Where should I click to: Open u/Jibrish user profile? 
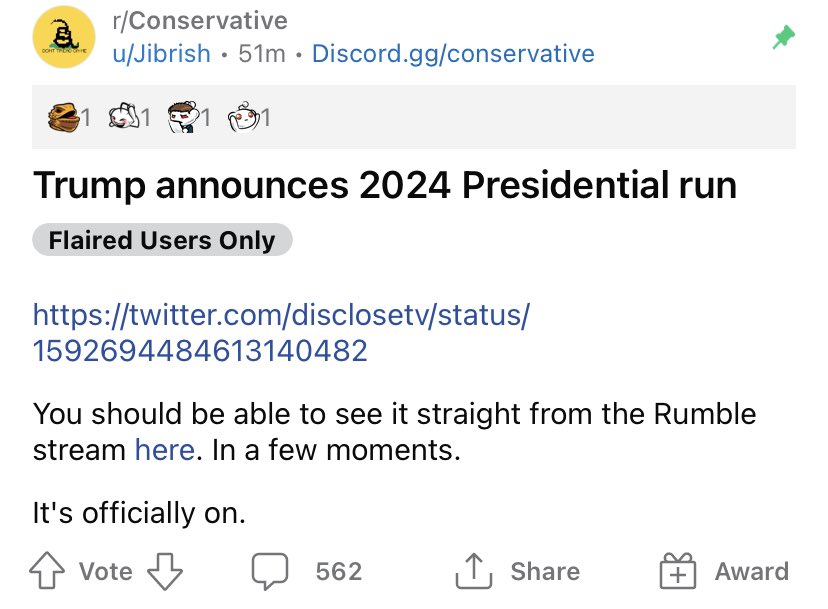coord(162,54)
